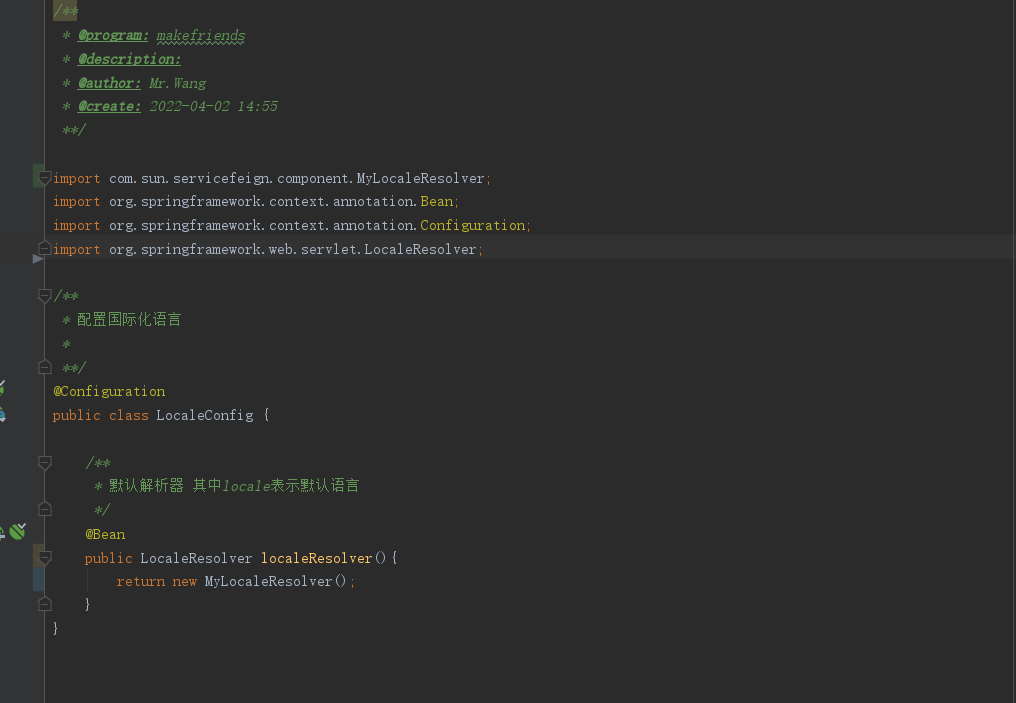Screen dimensions: 1016x703
Task: Click the new keyword before MyLocaleResolver()
Action: pos(185,581)
